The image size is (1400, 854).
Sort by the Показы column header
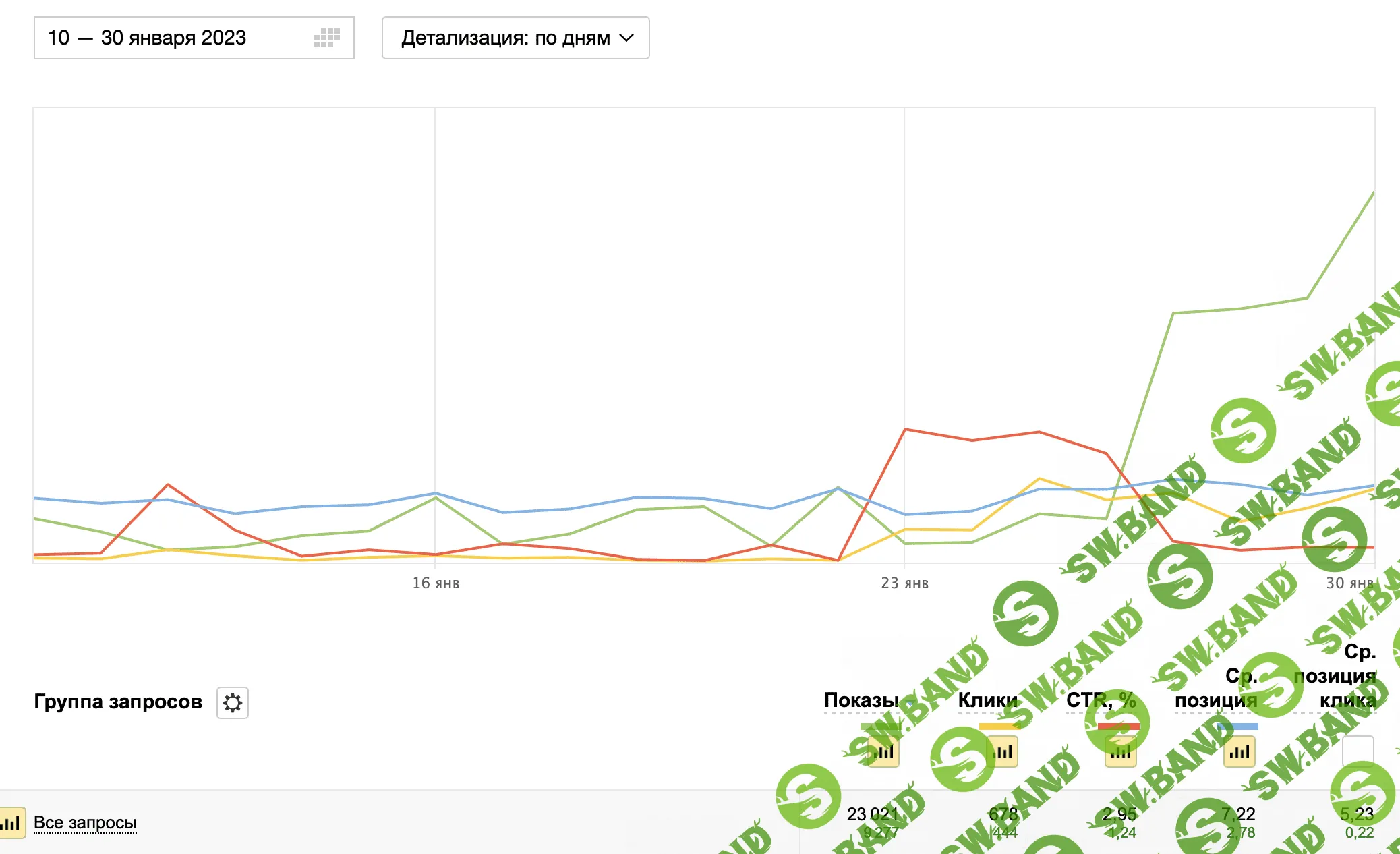861,700
